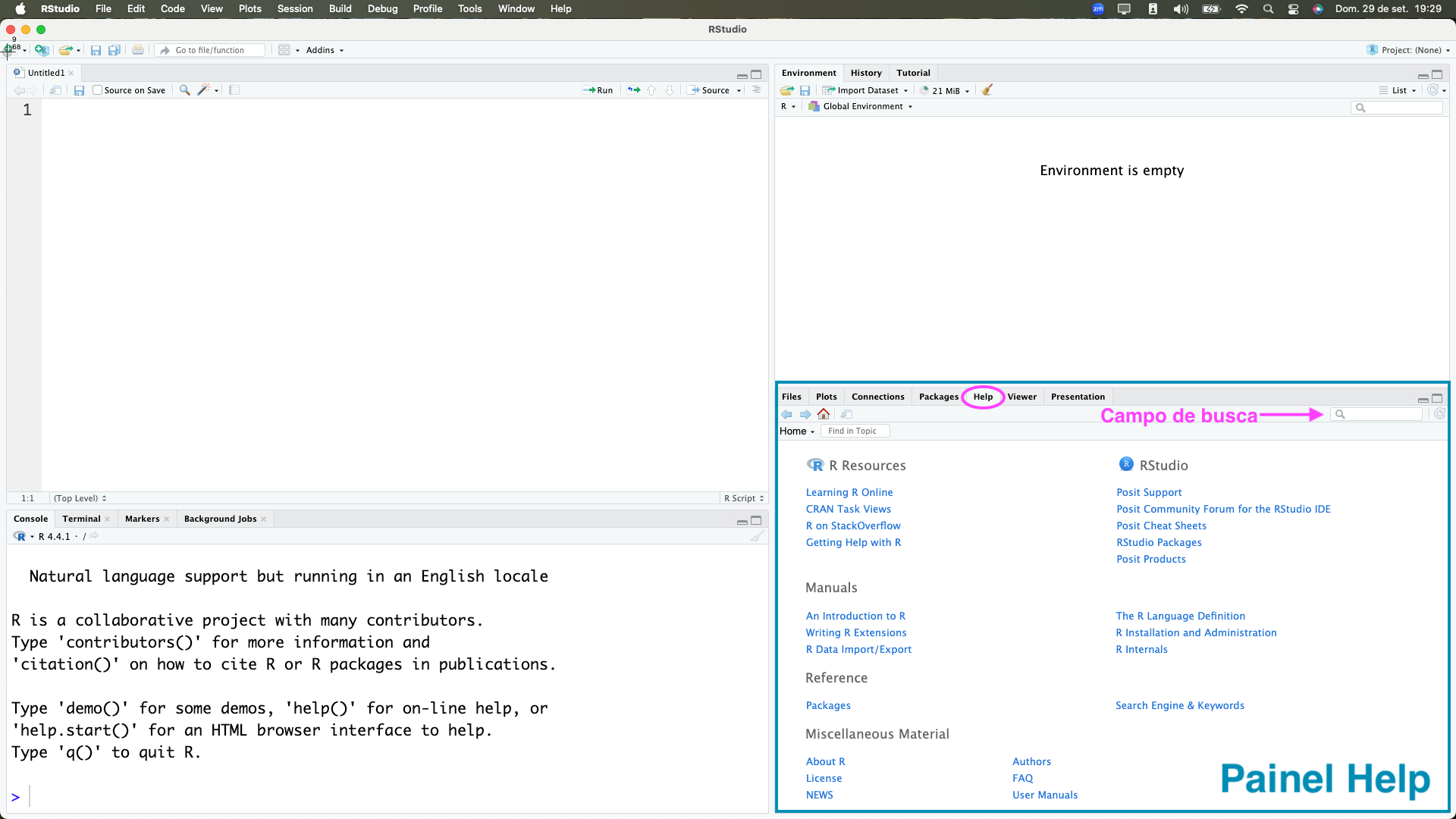Open Global Environment dropdown
The image size is (1456, 819).
pos(861,106)
